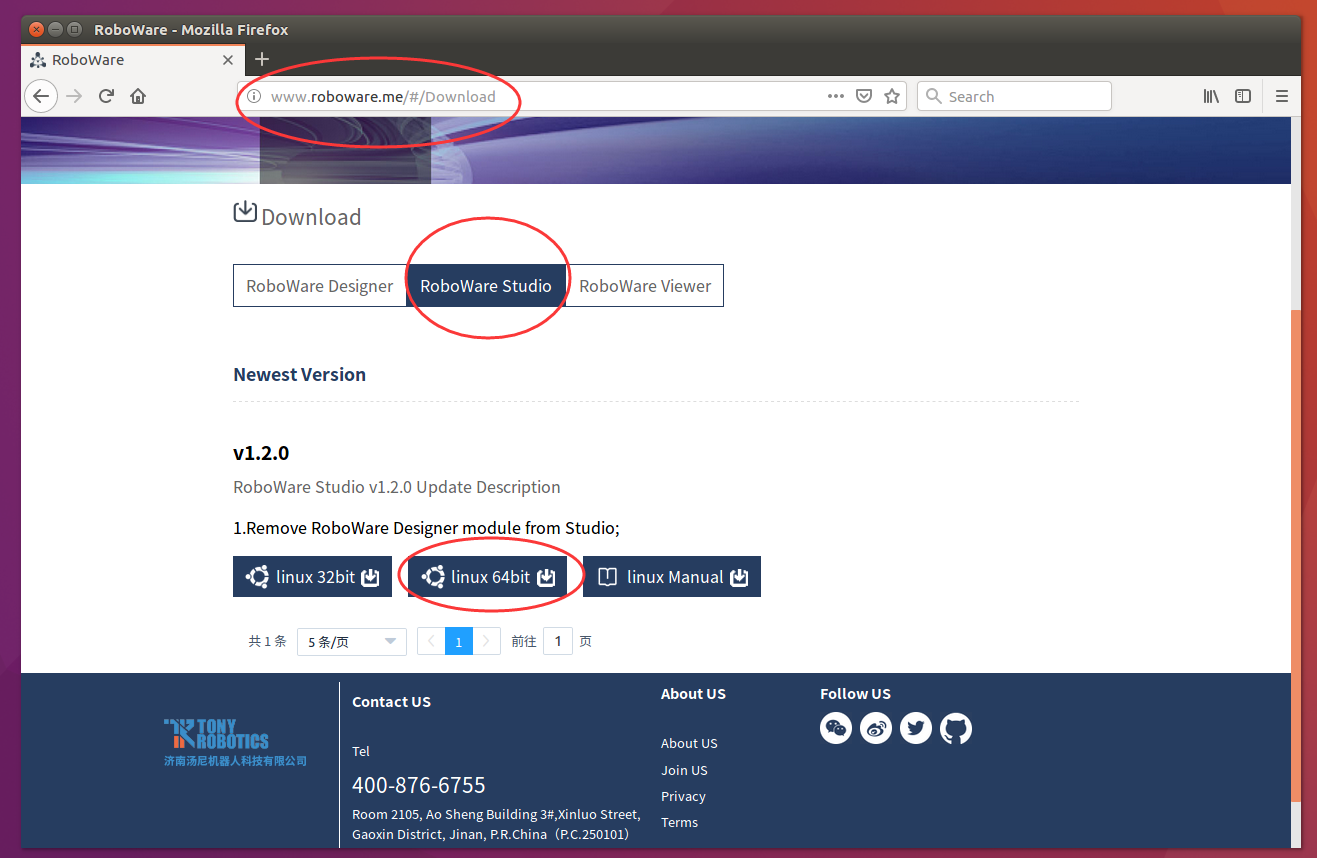Open the WeChat follow icon
1317x858 pixels.
tap(836, 728)
